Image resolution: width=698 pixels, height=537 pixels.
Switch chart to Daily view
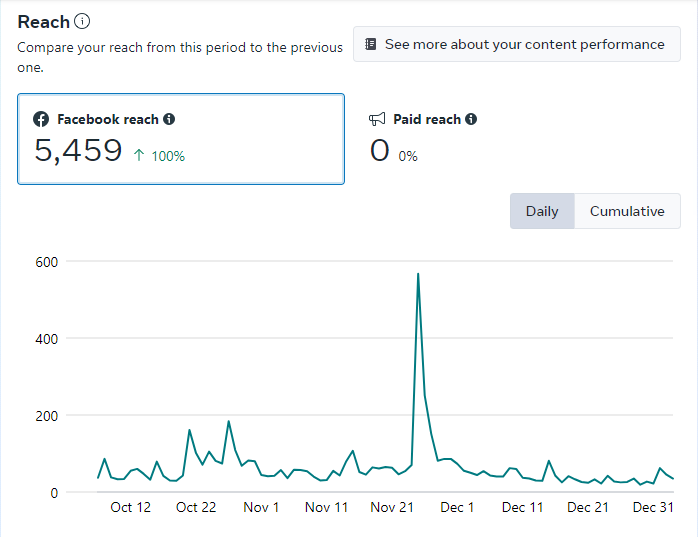(542, 211)
